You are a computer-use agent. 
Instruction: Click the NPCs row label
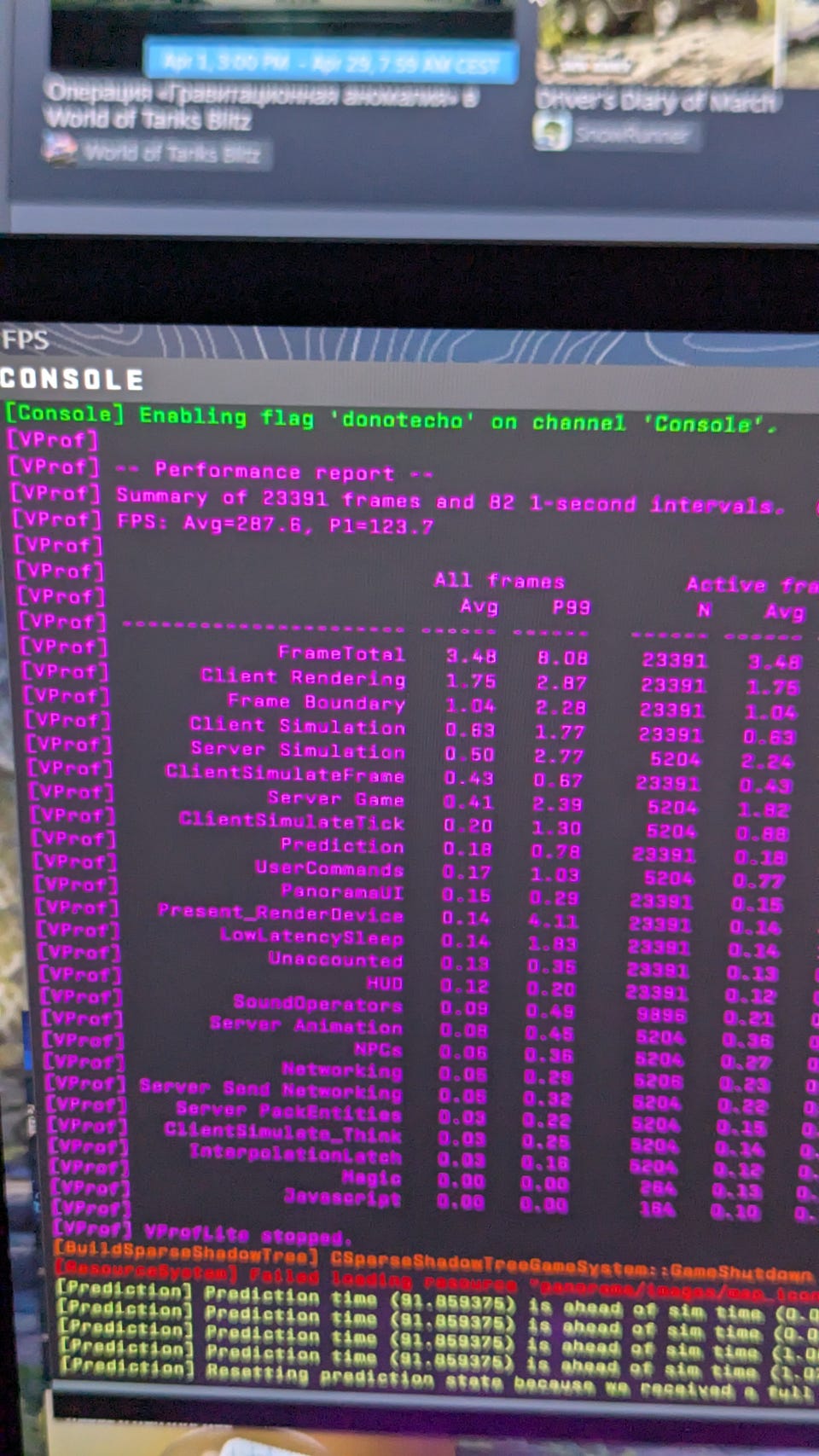point(378,1049)
